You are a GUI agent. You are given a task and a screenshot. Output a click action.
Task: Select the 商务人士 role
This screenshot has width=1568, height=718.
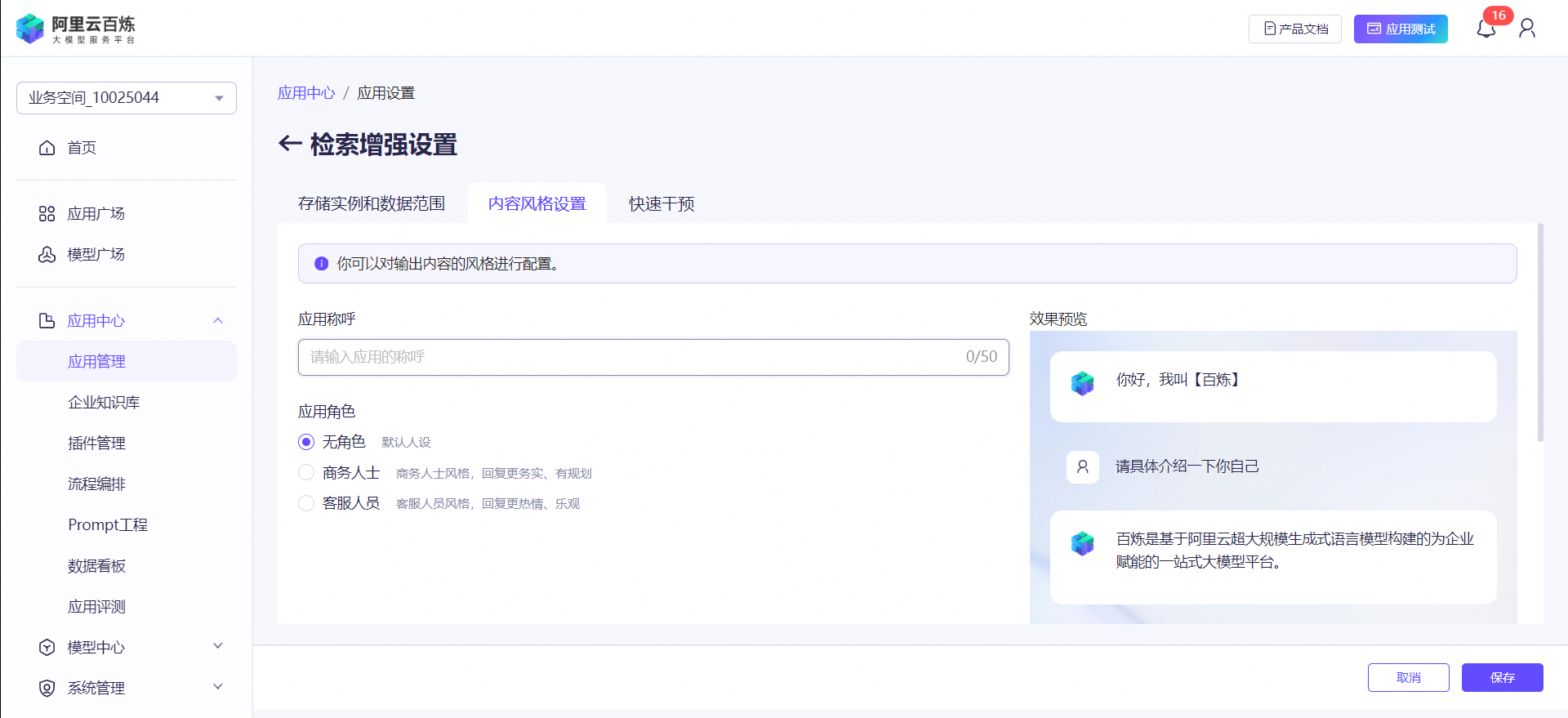click(x=306, y=473)
